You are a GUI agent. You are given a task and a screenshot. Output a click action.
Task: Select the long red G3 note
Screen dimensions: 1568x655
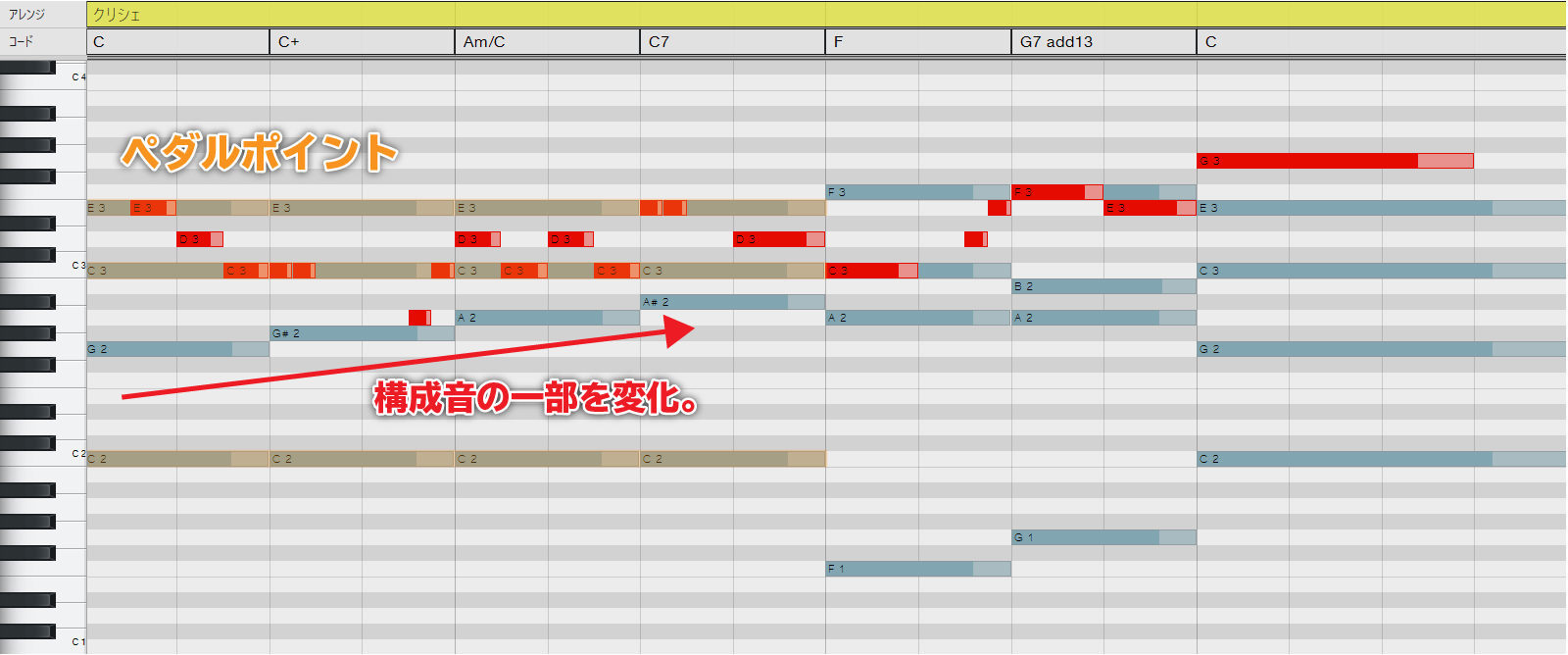1335,161
